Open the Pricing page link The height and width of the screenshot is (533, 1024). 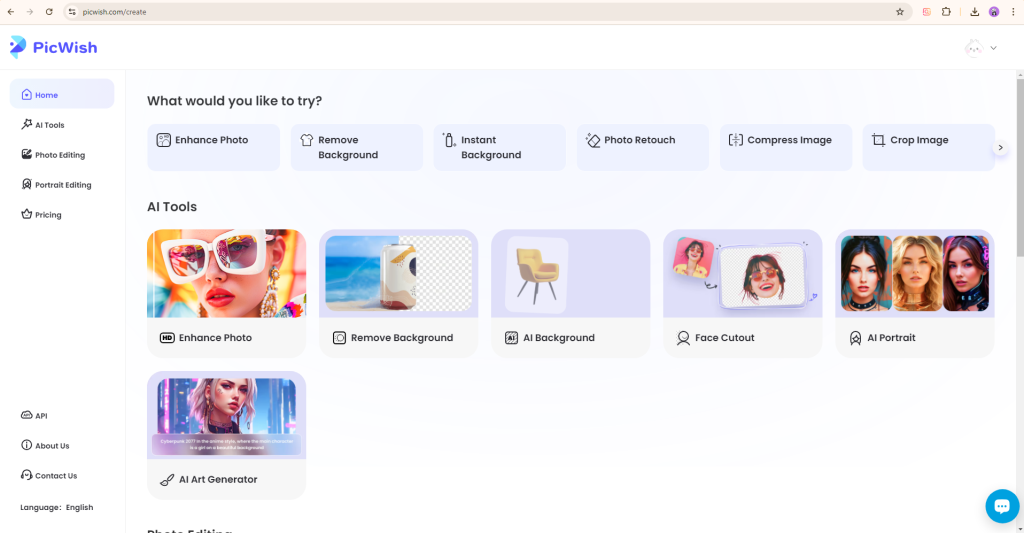[47, 215]
